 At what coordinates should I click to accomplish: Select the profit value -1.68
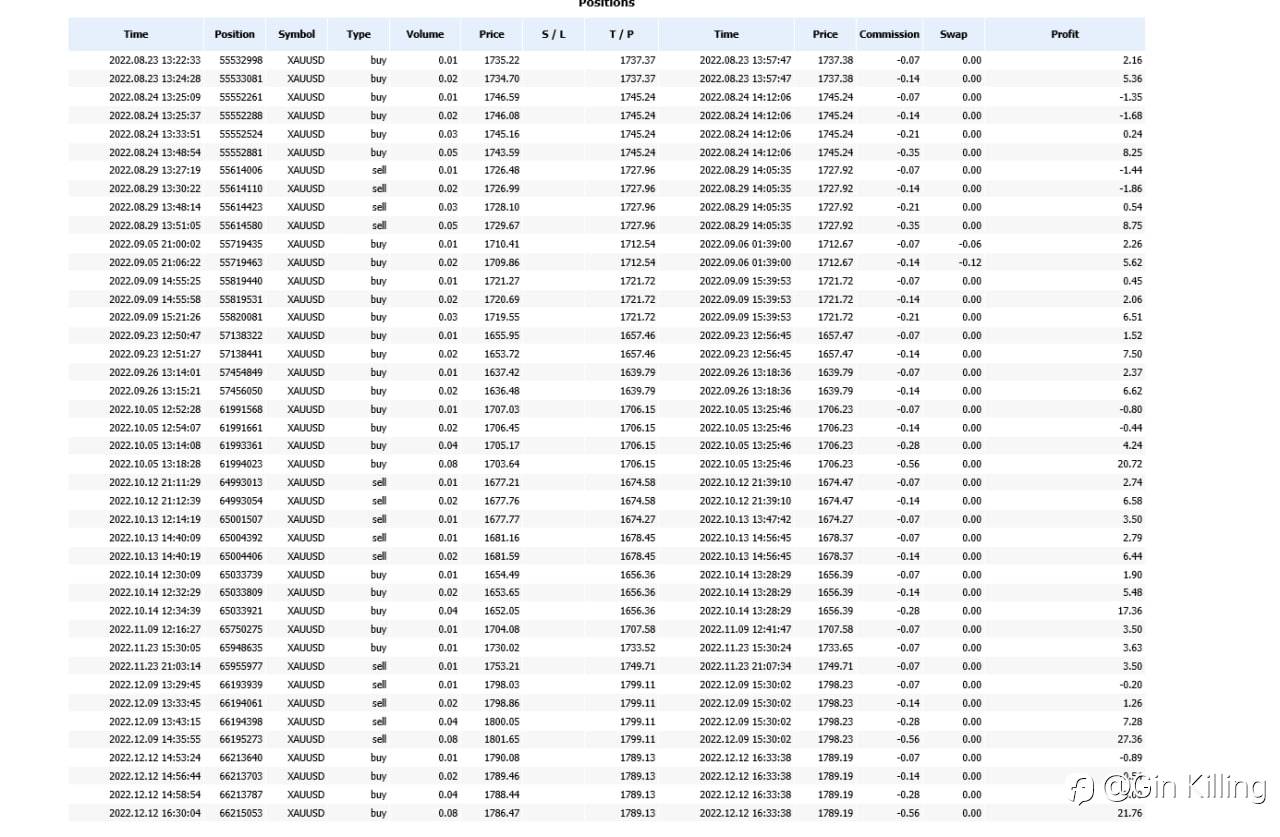[x=1131, y=115]
